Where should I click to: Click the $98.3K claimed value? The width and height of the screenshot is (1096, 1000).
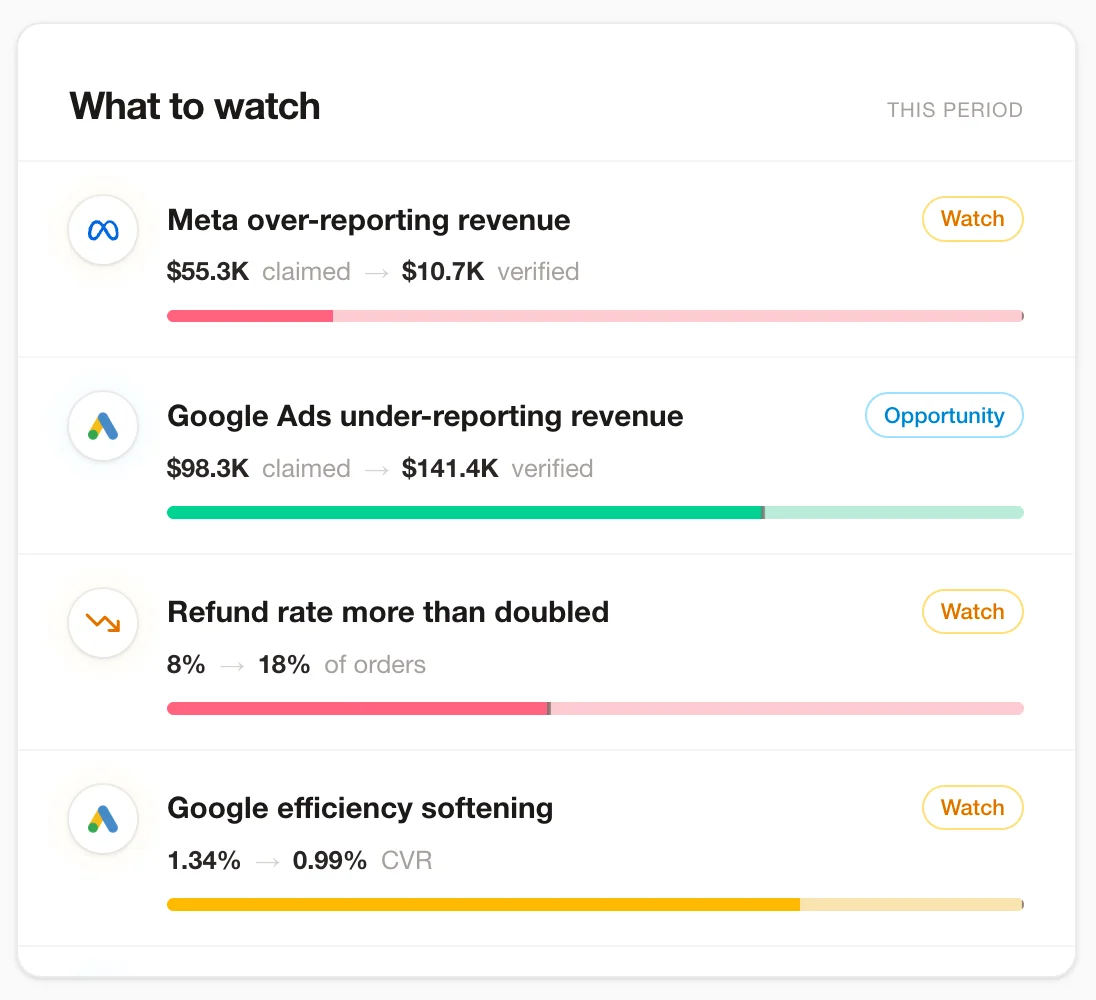point(208,468)
